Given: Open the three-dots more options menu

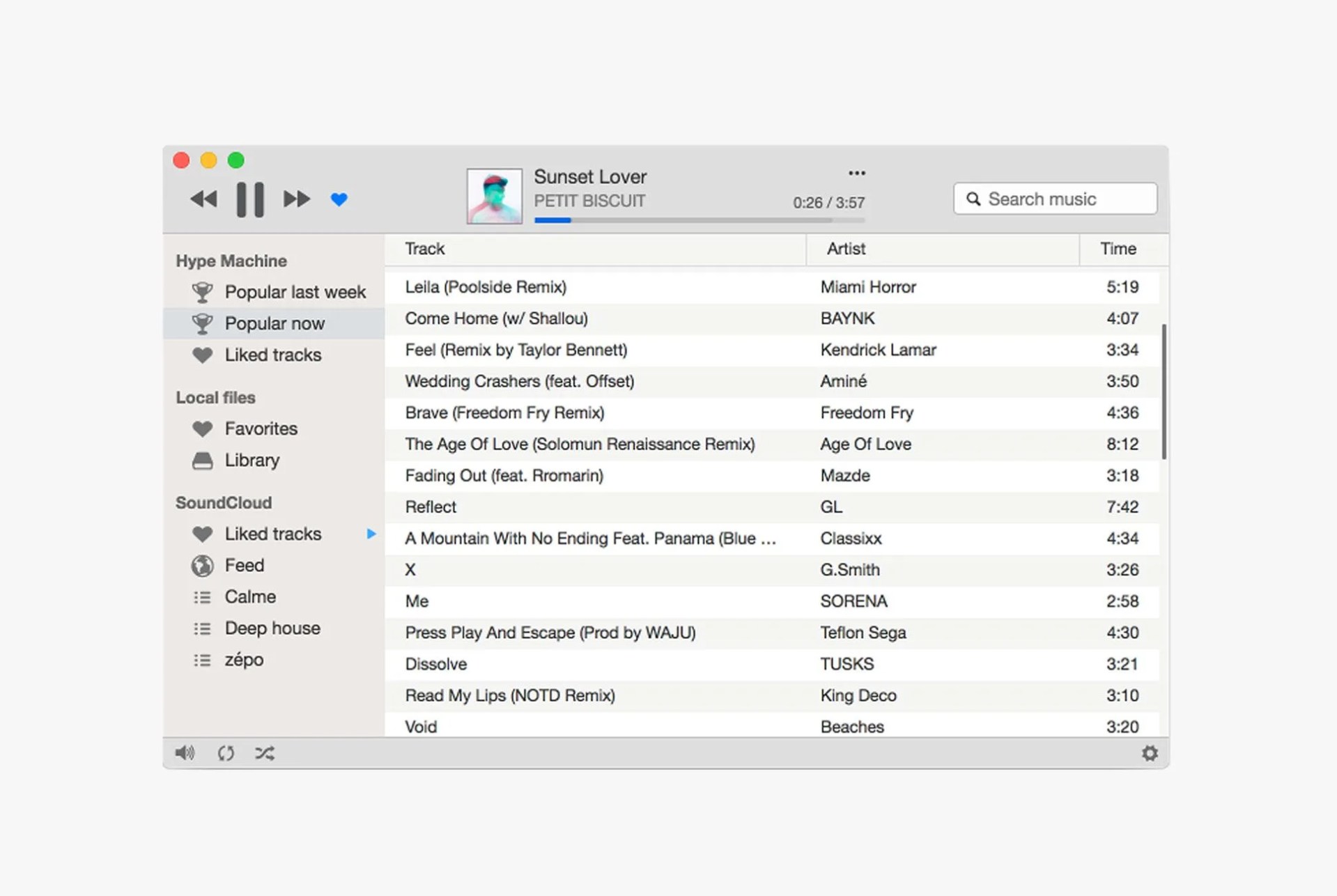Looking at the screenshot, I should pos(856,173).
